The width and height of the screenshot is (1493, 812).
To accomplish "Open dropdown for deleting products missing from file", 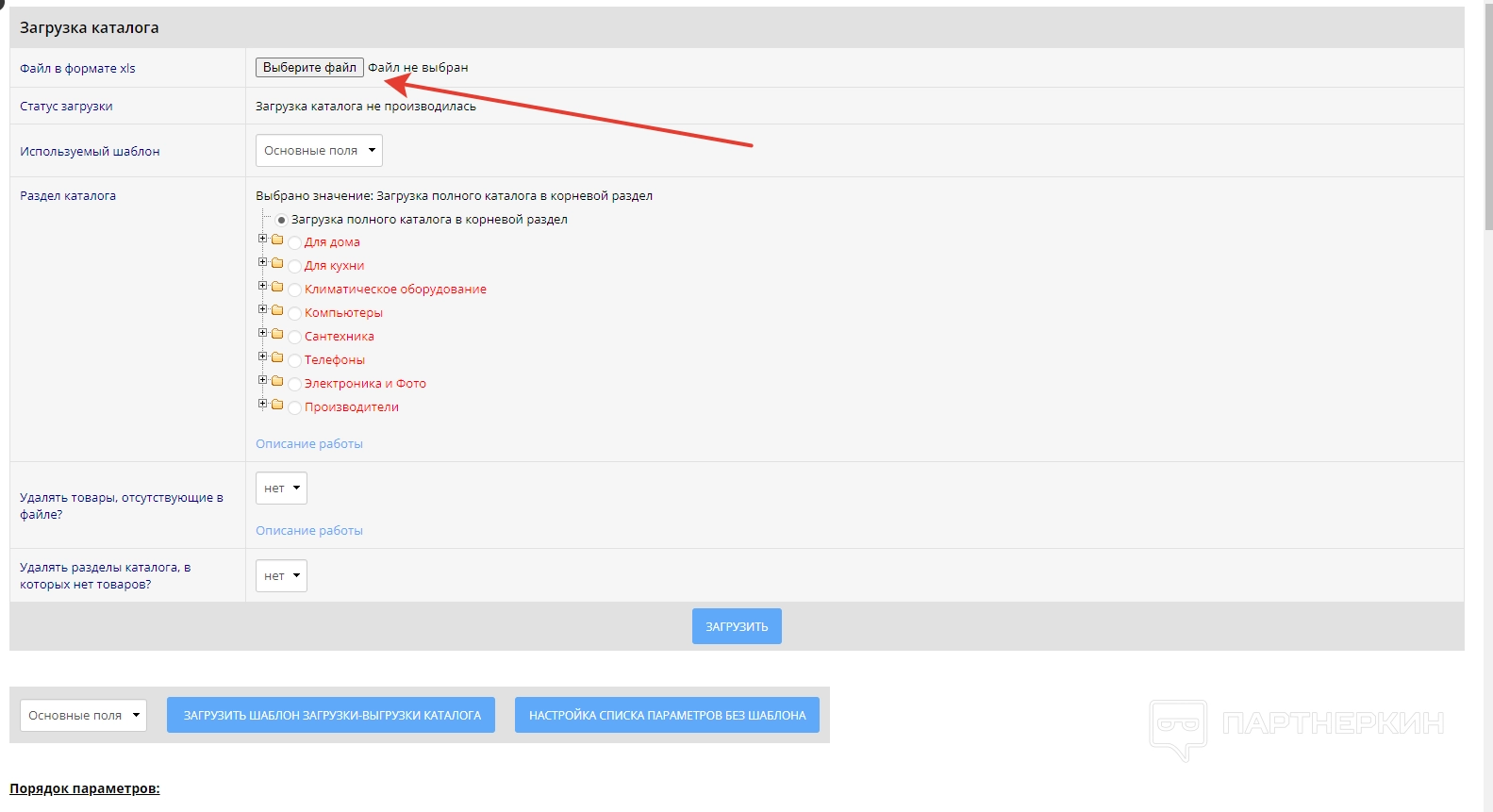I will point(281,489).
